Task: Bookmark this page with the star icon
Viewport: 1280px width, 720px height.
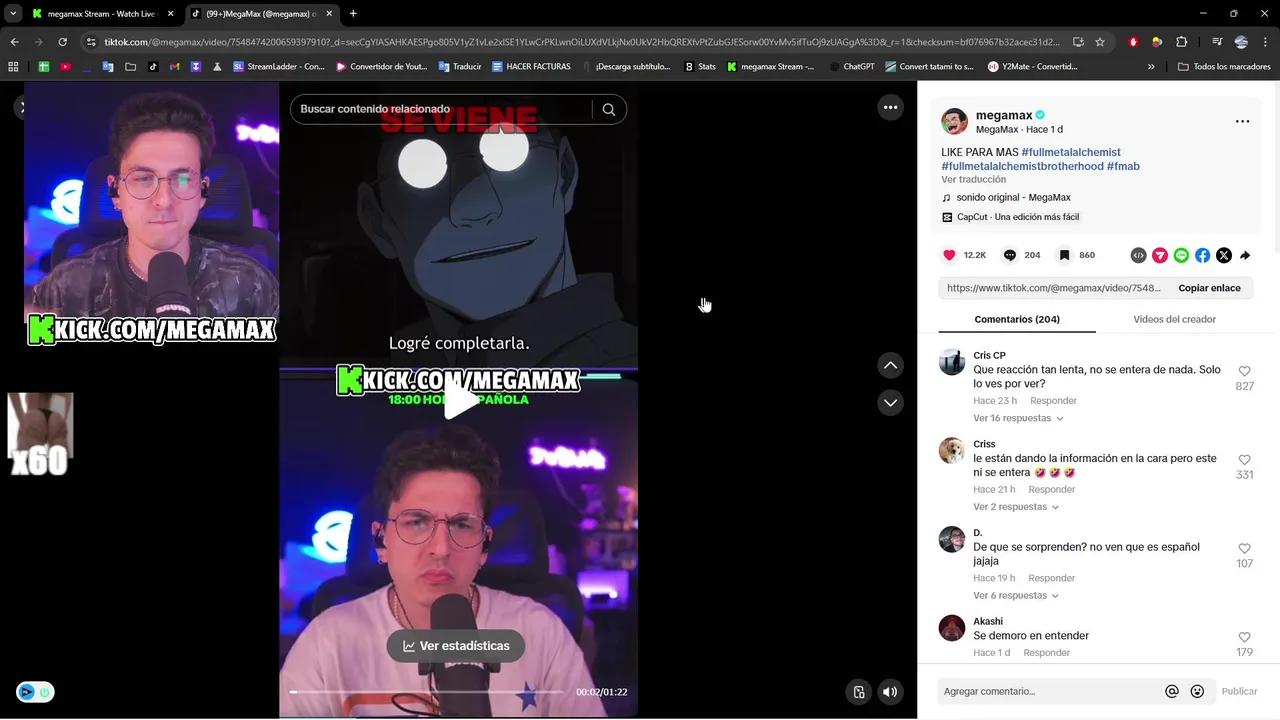Action: click(x=1100, y=42)
